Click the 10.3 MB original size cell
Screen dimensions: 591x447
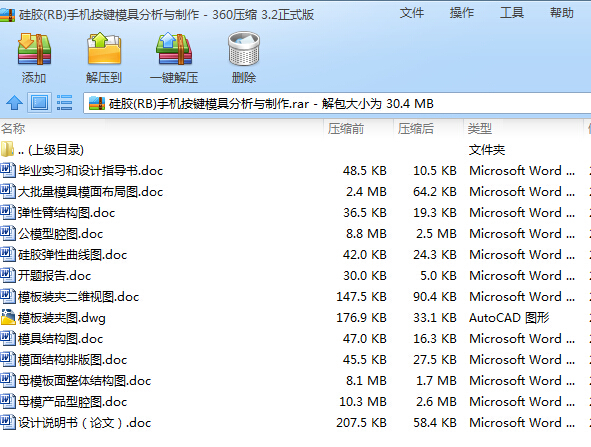363,401
